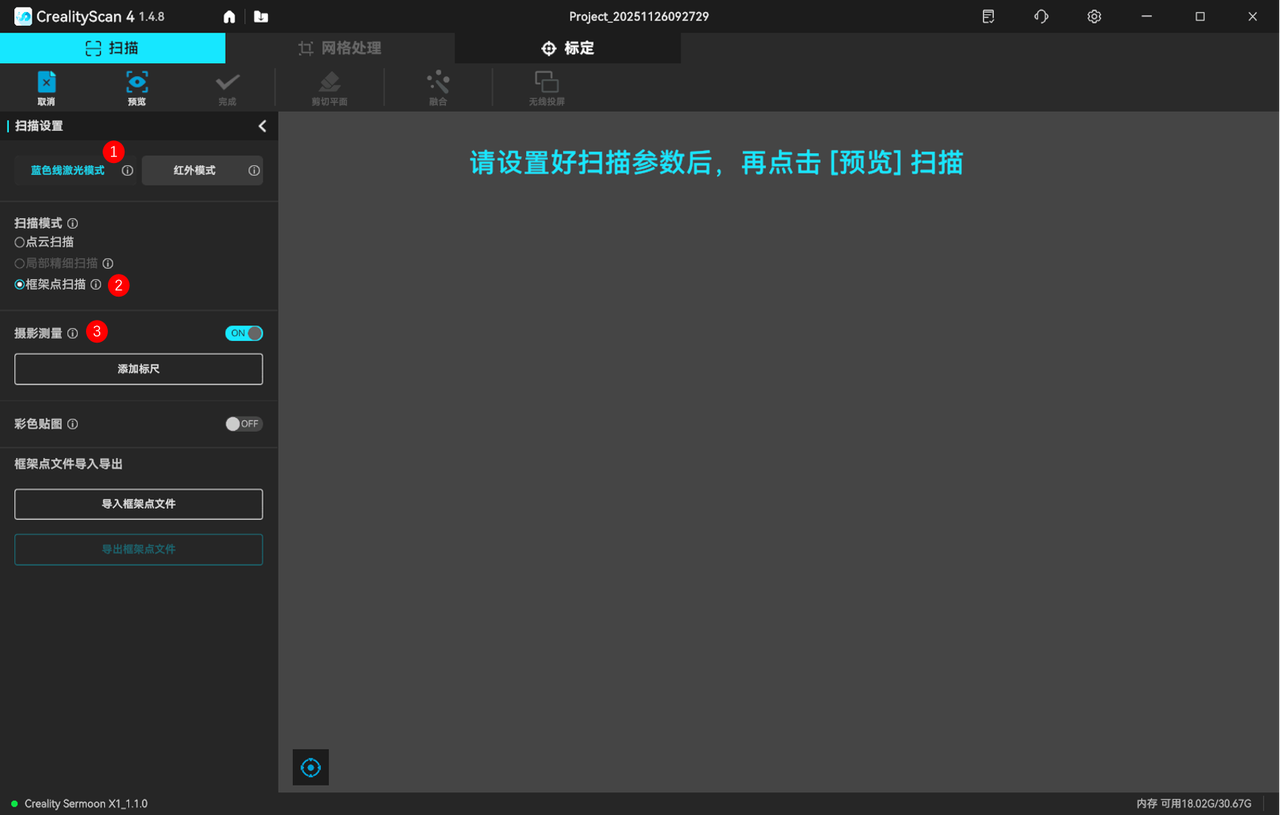Click the Creality Sermoon X1 device status

coord(85,804)
